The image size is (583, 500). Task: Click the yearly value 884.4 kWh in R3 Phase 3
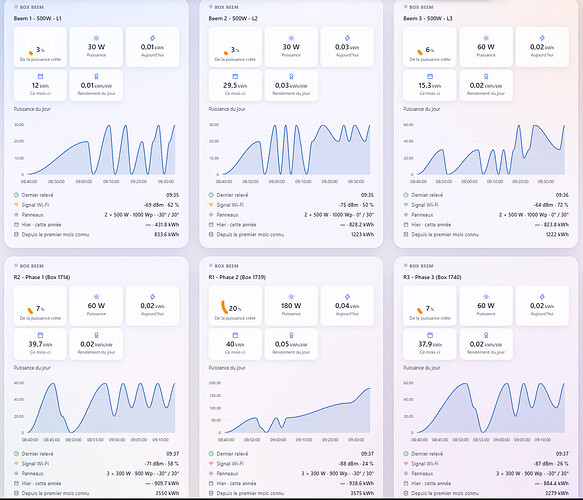(556, 483)
